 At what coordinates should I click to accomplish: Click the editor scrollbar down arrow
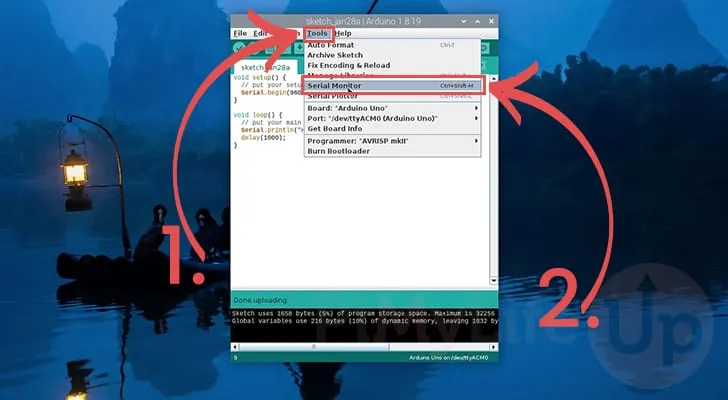click(x=494, y=281)
